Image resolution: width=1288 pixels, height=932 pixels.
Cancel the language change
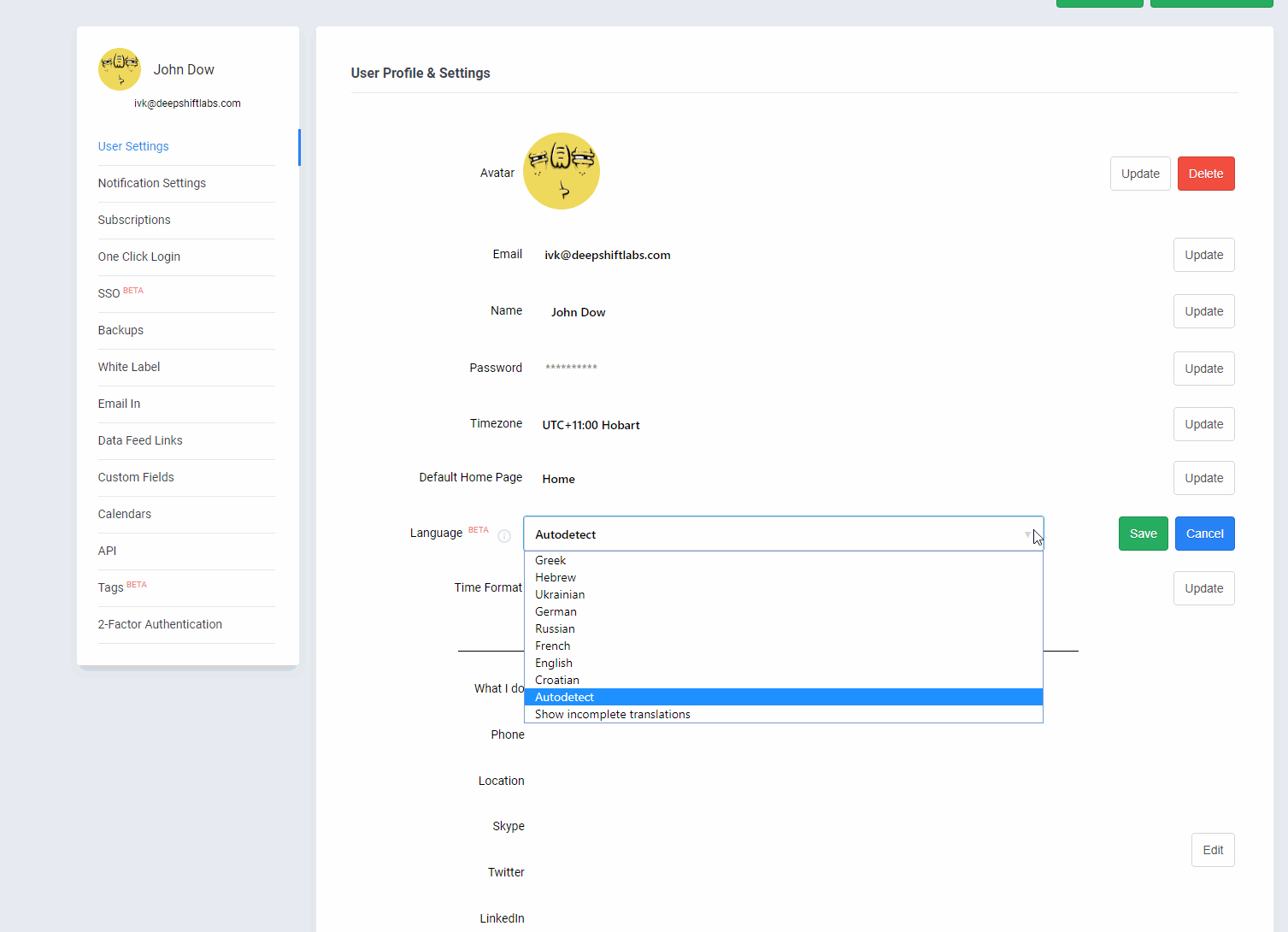click(x=1204, y=534)
